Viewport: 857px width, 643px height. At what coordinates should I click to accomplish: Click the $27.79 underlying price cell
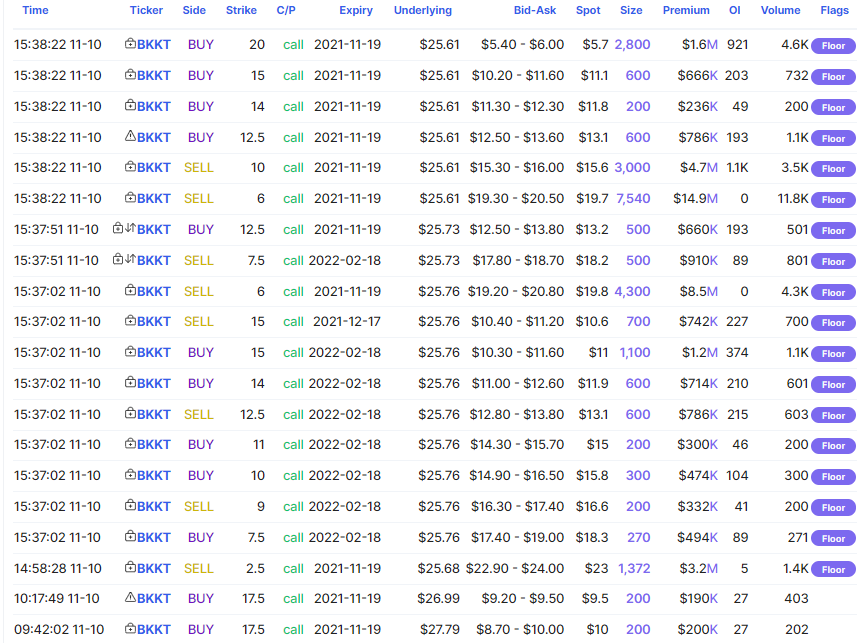439,629
